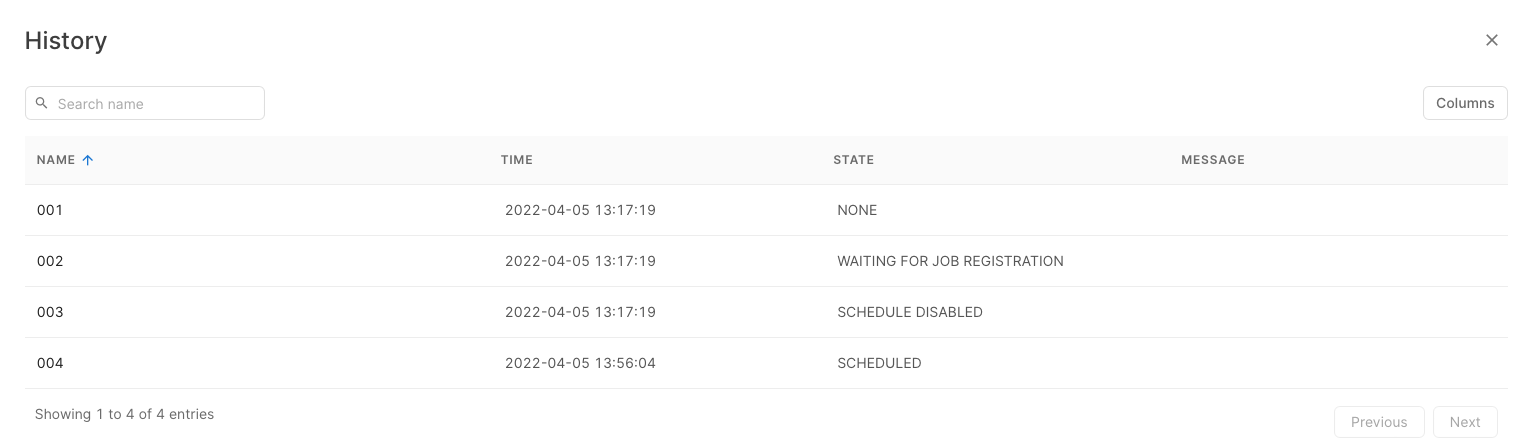Click the NAME sort arrow icon
The image size is (1531, 447).
pos(88,160)
